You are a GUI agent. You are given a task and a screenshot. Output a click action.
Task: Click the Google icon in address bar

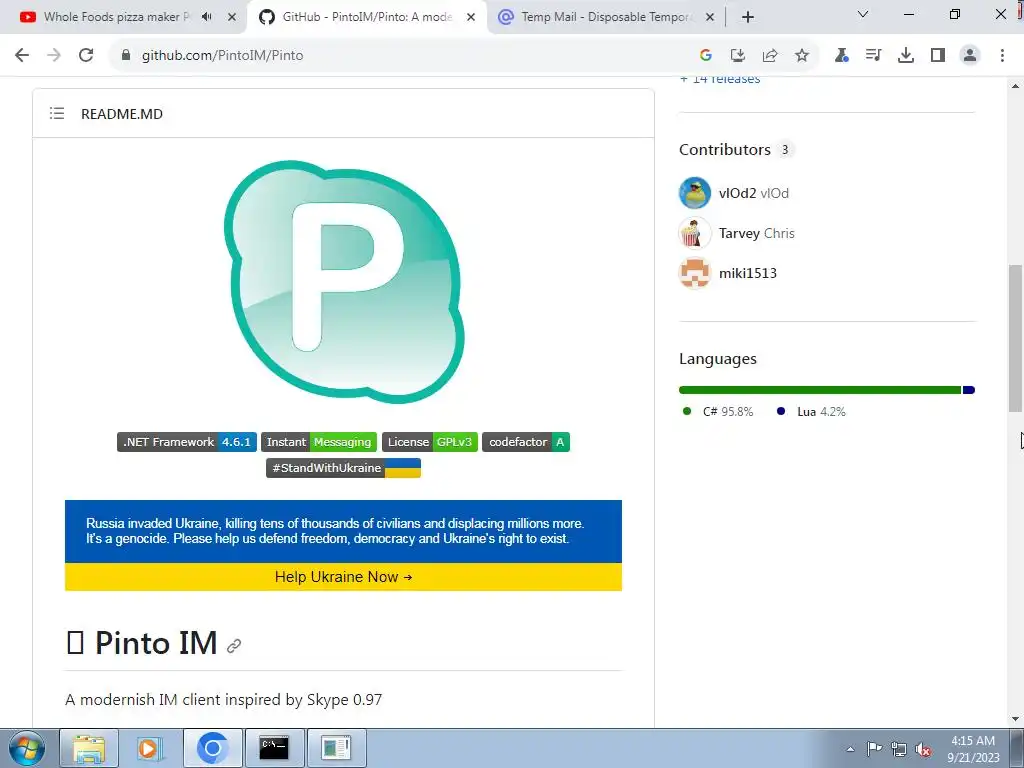[x=705, y=56]
